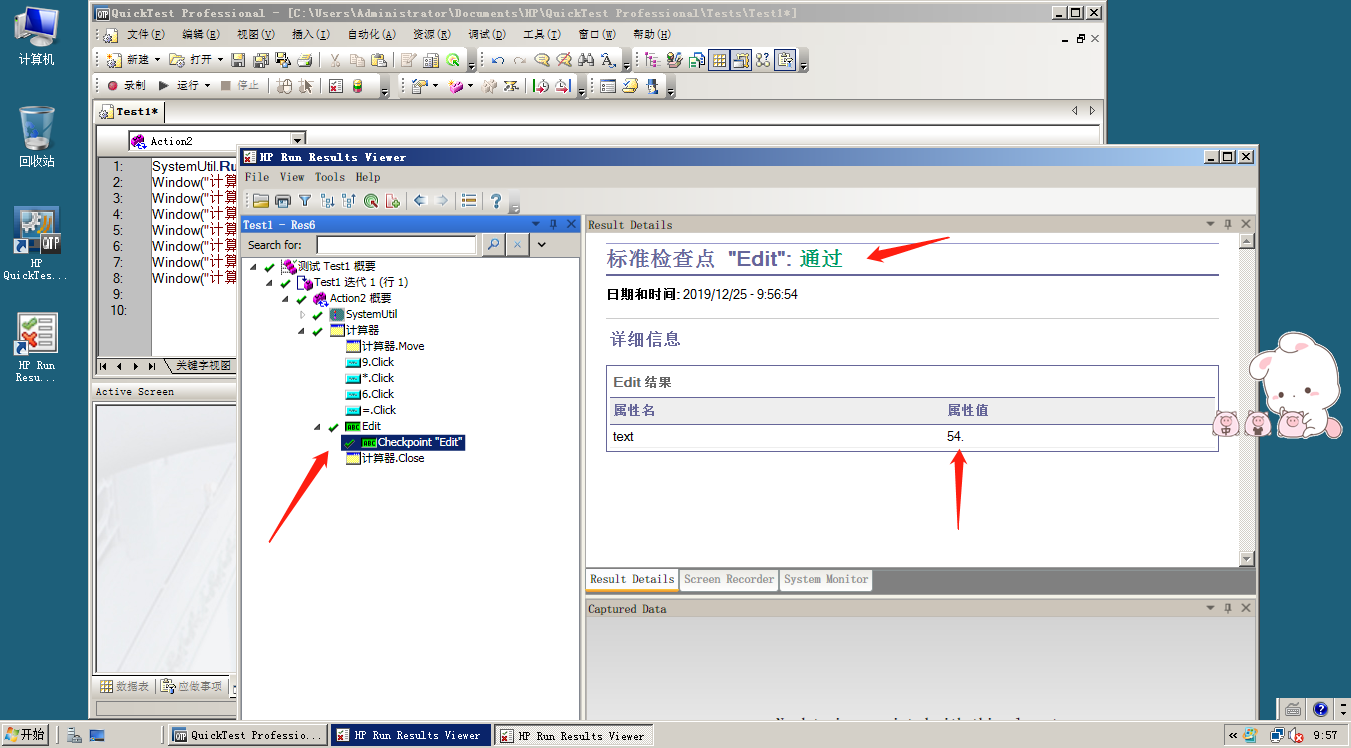Open 计算机 desktop icon

pyautogui.click(x=36, y=37)
